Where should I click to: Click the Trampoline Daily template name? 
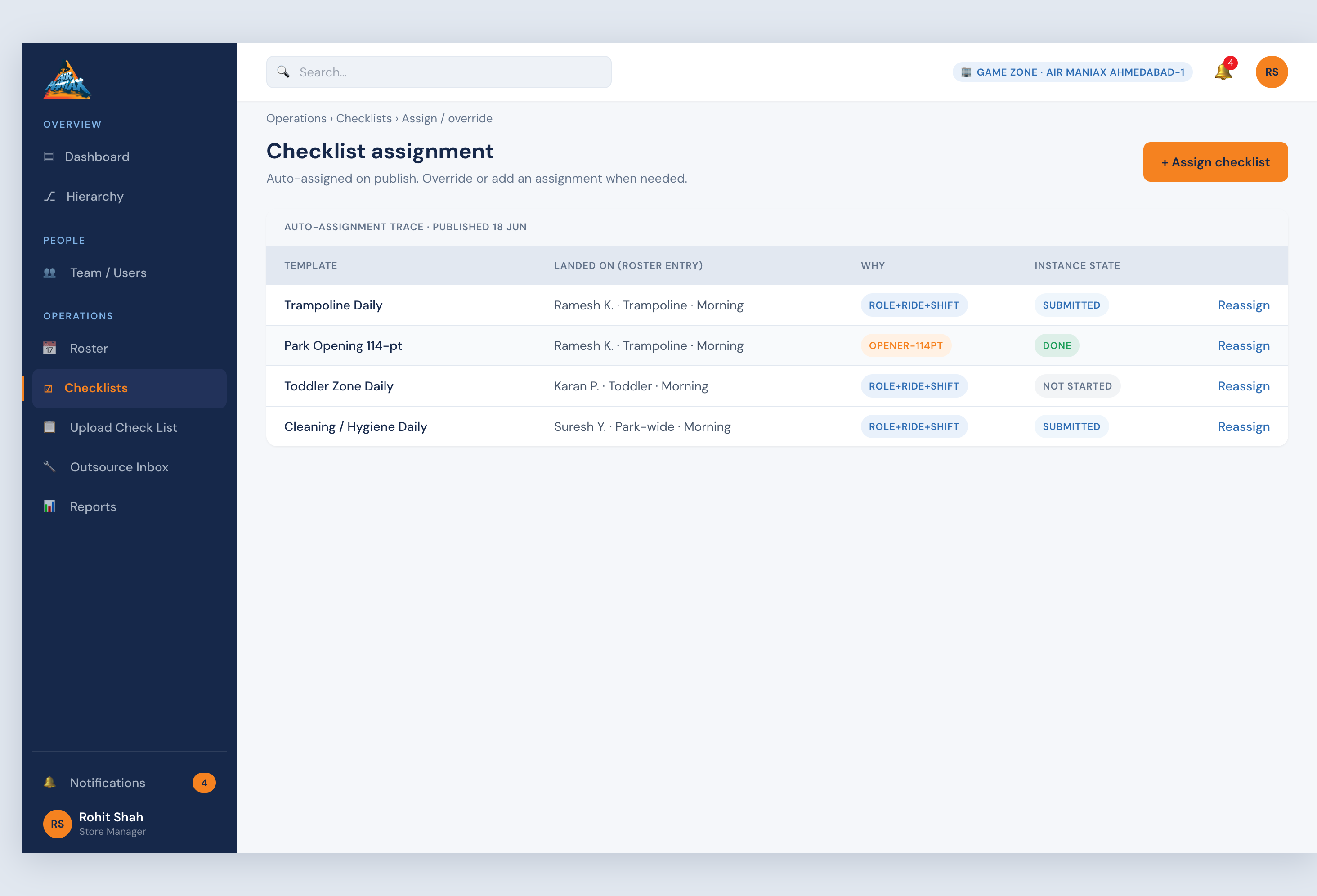[x=333, y=305]
